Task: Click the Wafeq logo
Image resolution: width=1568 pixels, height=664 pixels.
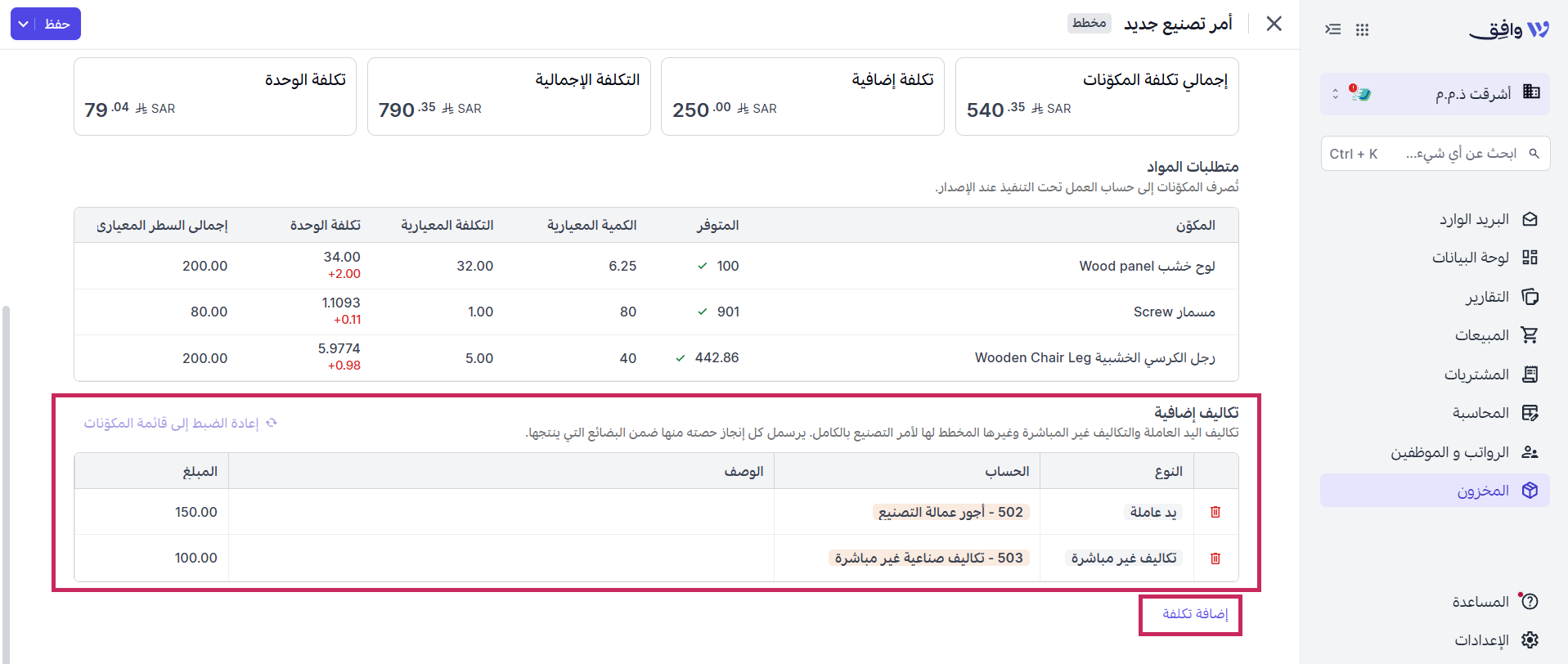Action: 1509,29
